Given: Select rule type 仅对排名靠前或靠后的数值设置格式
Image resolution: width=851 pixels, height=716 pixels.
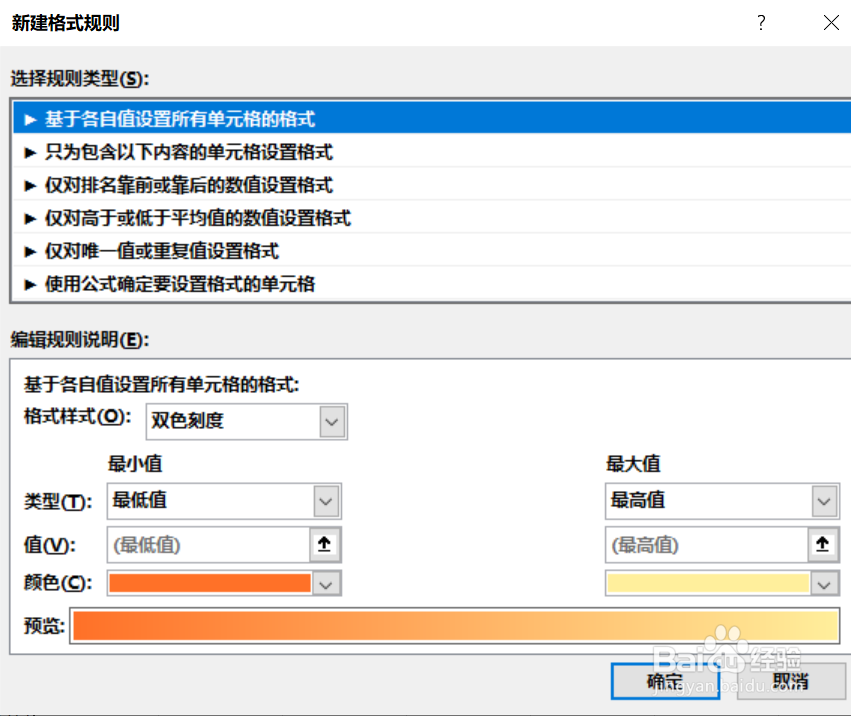Looking at the screenshot, I should pos(431,185).
